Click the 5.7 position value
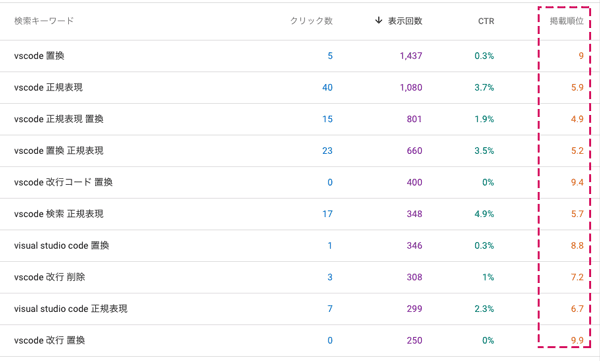The height and width of the screenshot is (361, 600). click(x=577, y=214)
